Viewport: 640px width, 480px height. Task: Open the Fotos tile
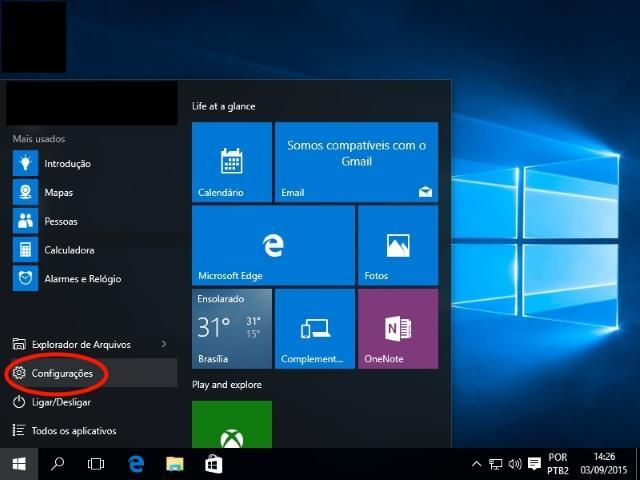click(398, 245)
